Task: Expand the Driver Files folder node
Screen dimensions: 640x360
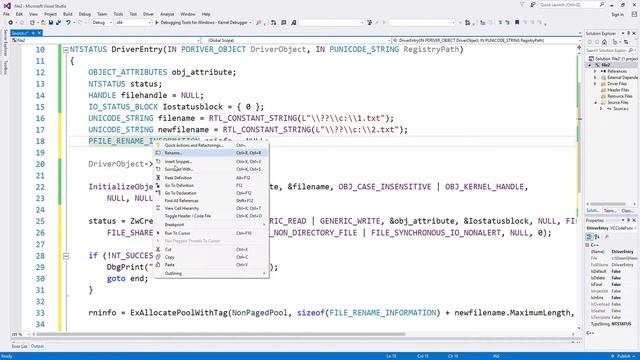Action: [595, 84]
